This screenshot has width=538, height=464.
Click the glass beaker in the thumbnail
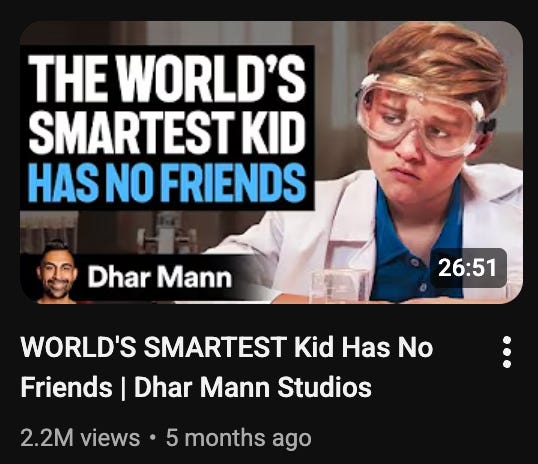(x=340, y=286)
